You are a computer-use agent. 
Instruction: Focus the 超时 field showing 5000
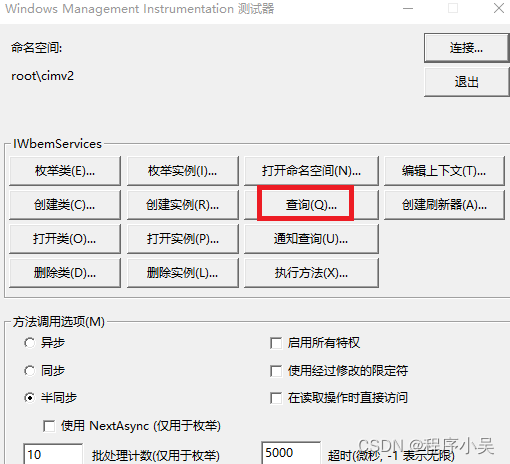click(x=291, y=453)
